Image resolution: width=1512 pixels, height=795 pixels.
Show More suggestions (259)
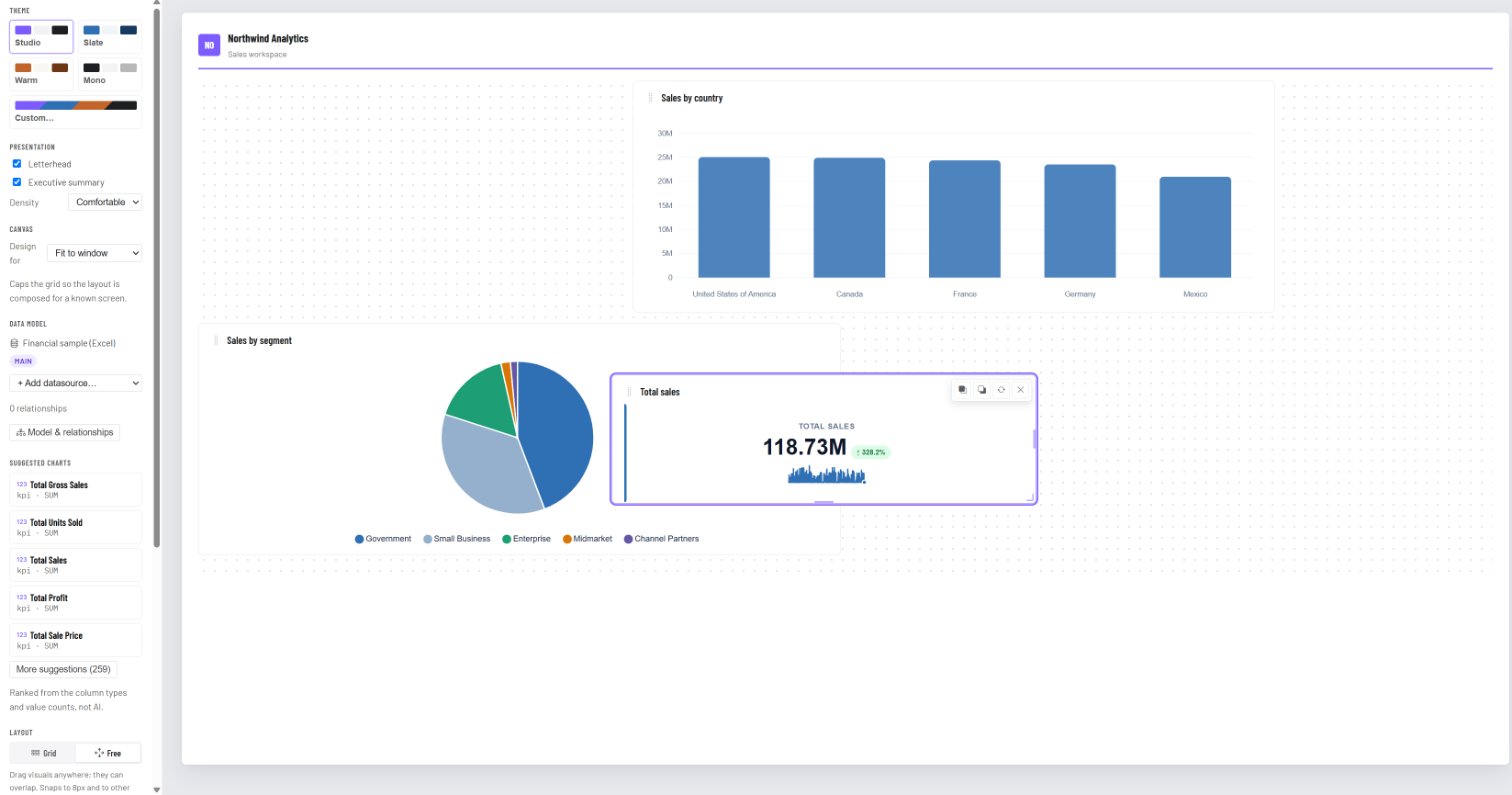[63, 669]
